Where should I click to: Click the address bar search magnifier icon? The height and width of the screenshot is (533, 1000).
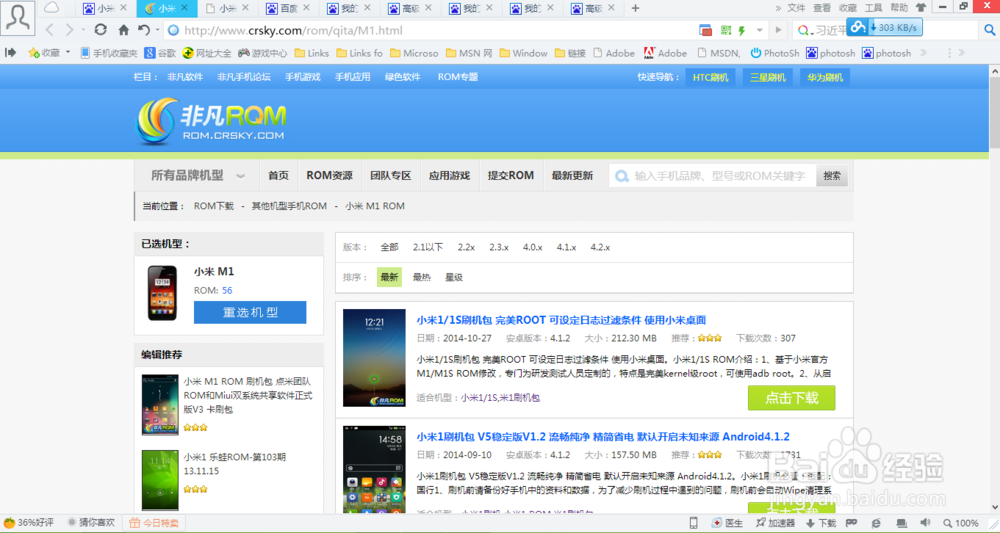(990, 29)
